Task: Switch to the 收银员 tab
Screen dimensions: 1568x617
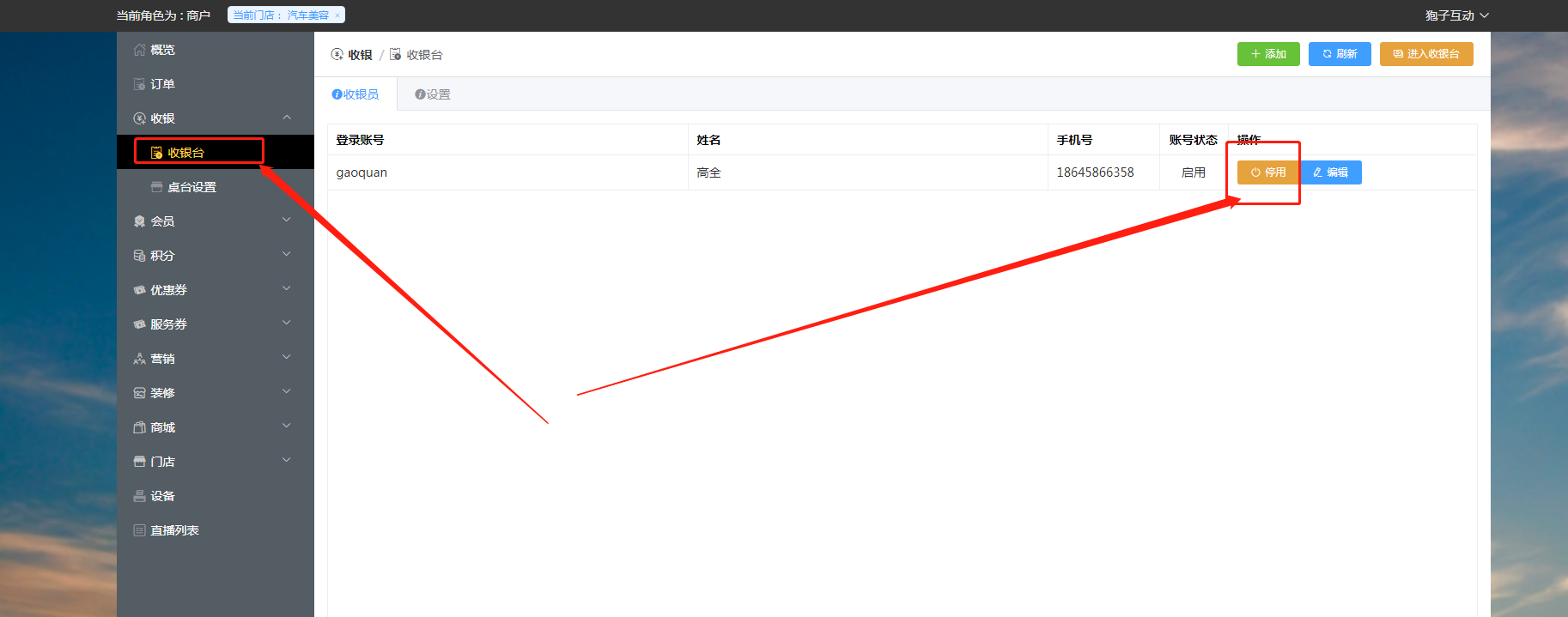Action: tap(356, 94)
